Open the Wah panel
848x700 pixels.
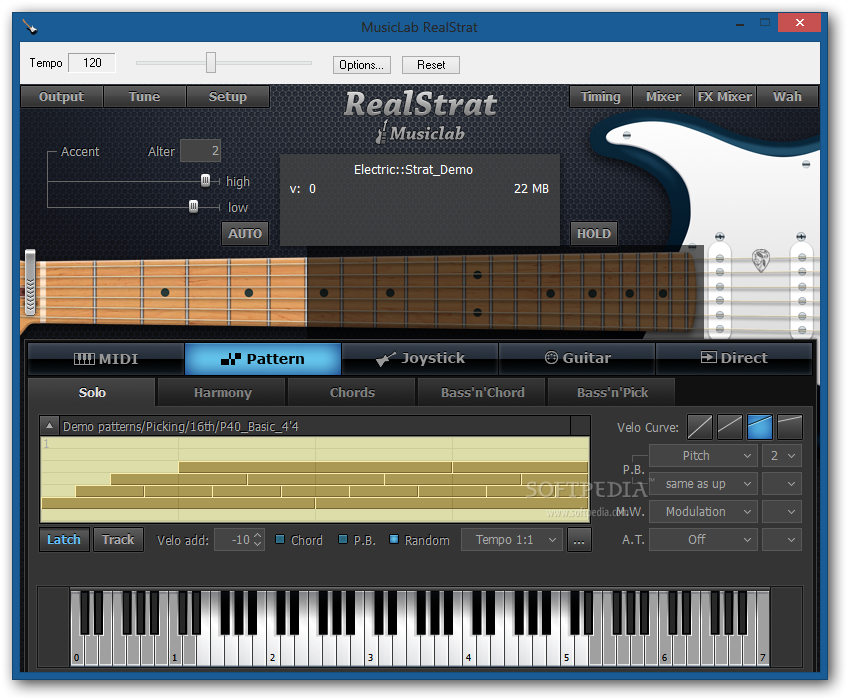click(x=787, y=97)
